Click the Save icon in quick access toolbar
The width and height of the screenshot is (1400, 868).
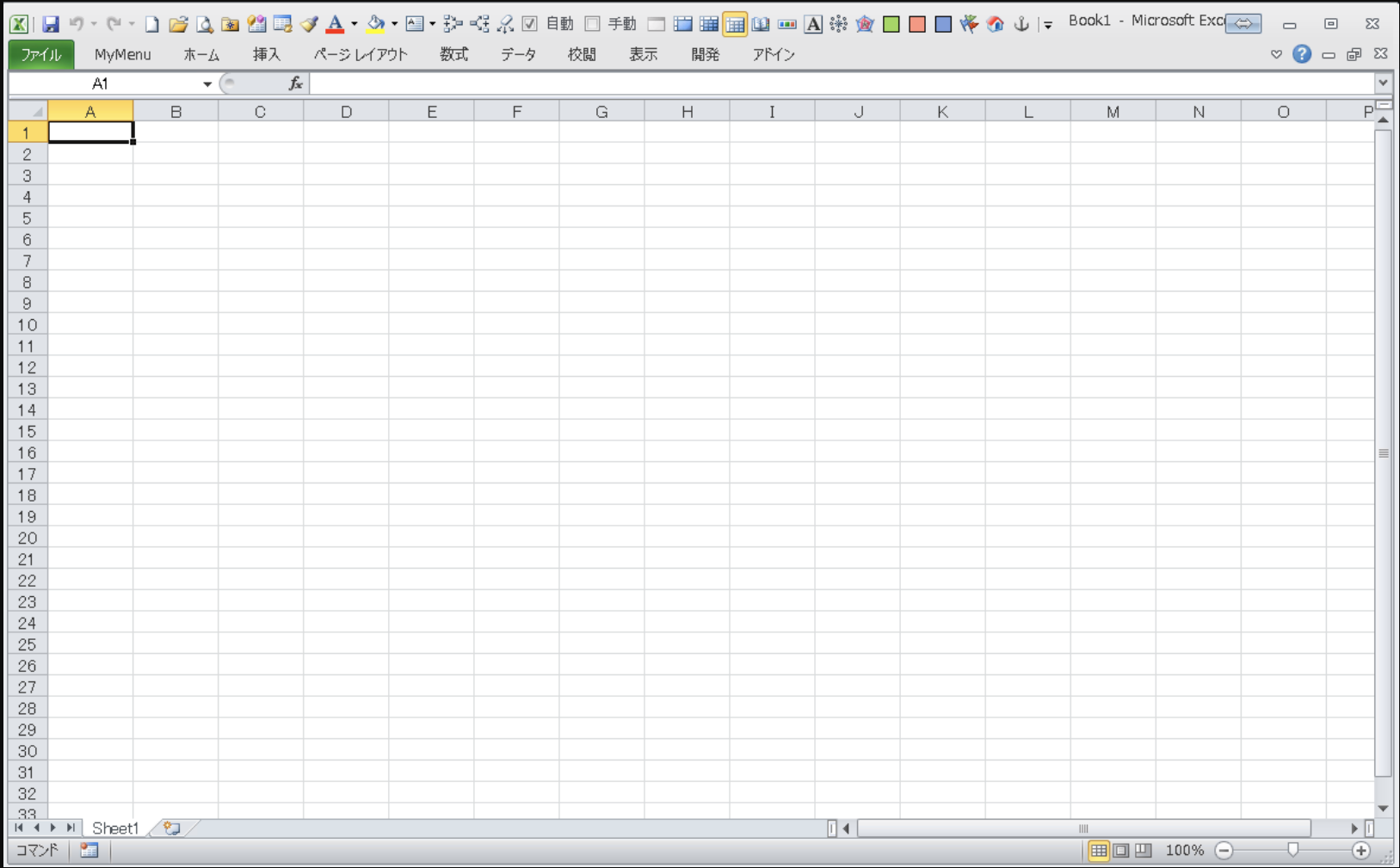pos(51,24)
